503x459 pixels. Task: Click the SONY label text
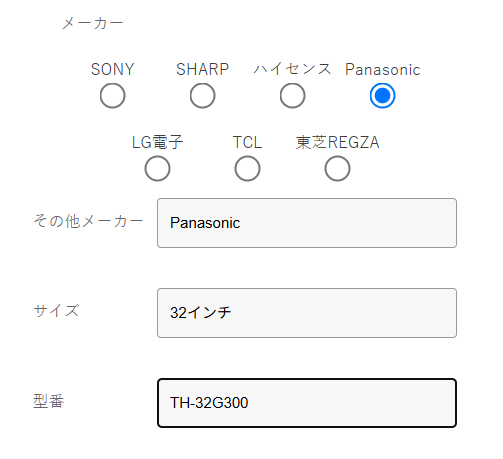[x=113, y=69]
